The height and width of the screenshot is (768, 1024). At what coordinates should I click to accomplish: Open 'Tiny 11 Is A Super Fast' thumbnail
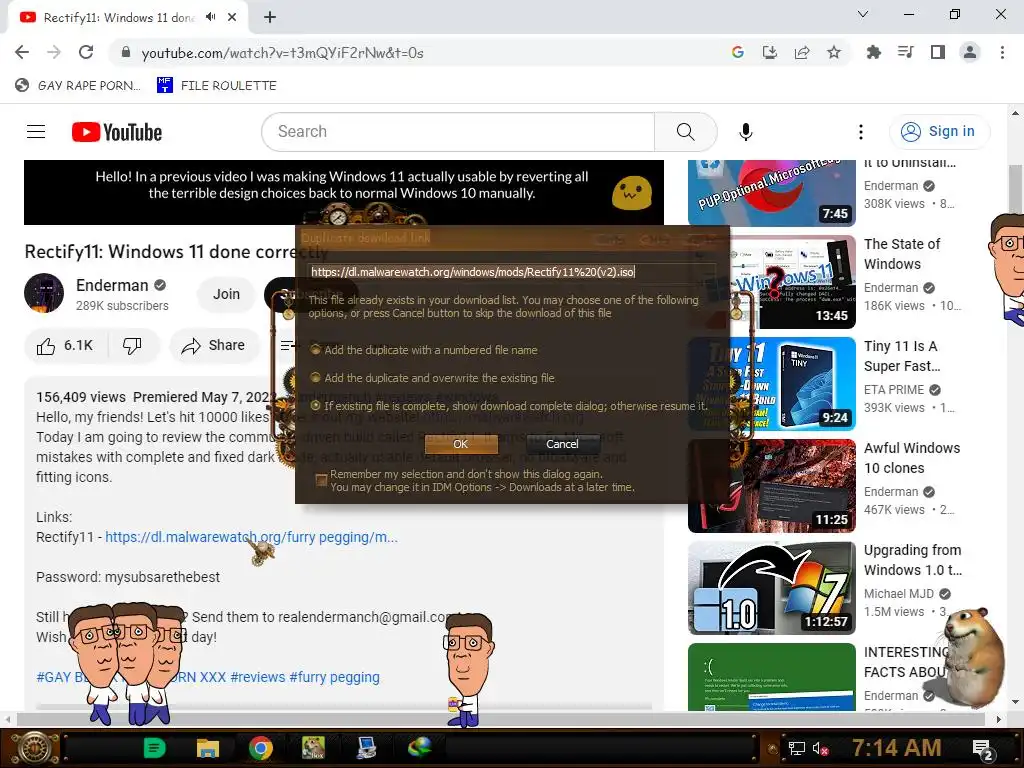pos(772,384)
